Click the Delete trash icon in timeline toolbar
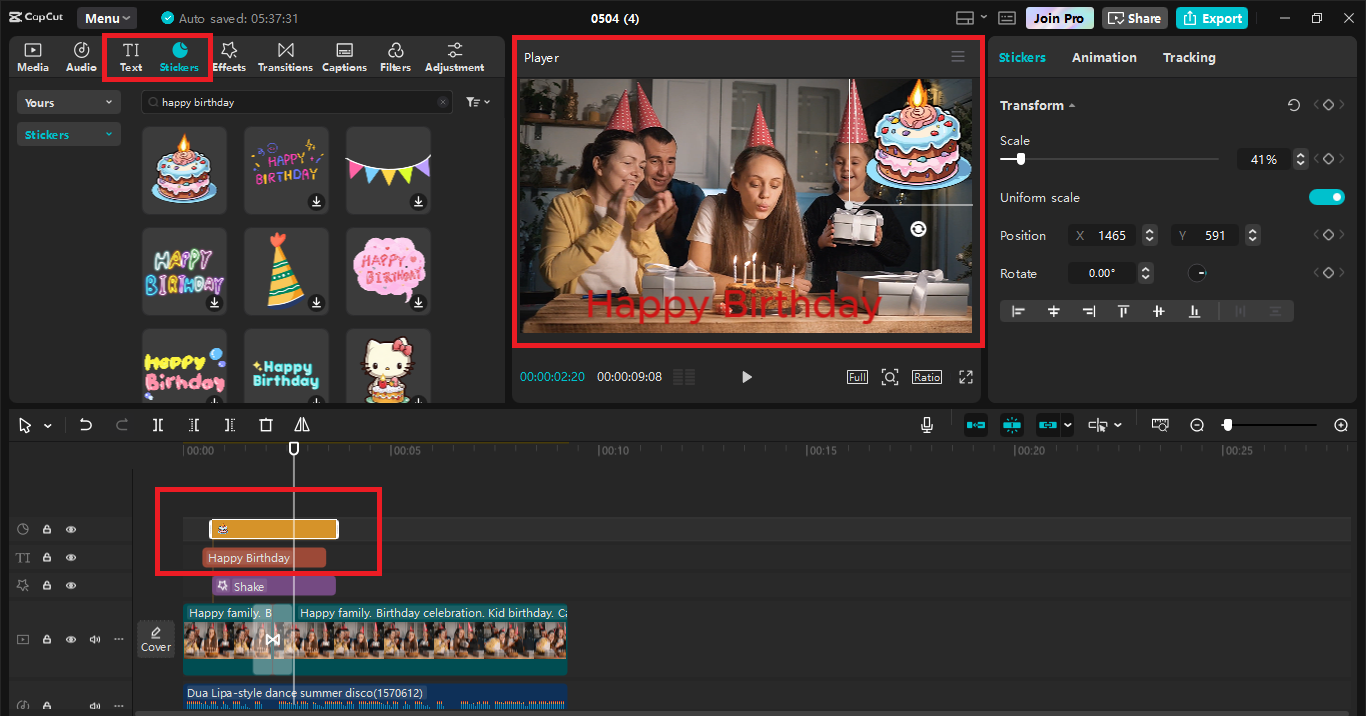Screen dimensions: 1366x716 pos(266,425)
